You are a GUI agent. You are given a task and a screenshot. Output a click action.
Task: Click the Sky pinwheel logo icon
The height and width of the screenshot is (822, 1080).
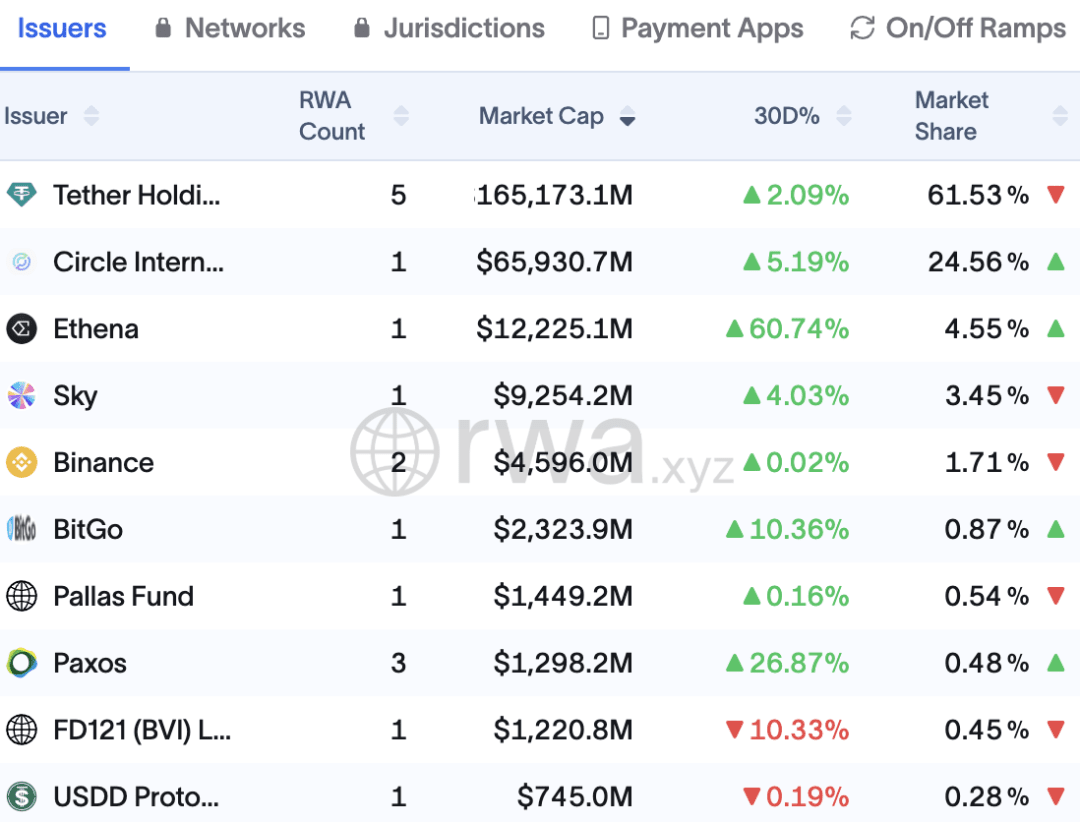21,395
